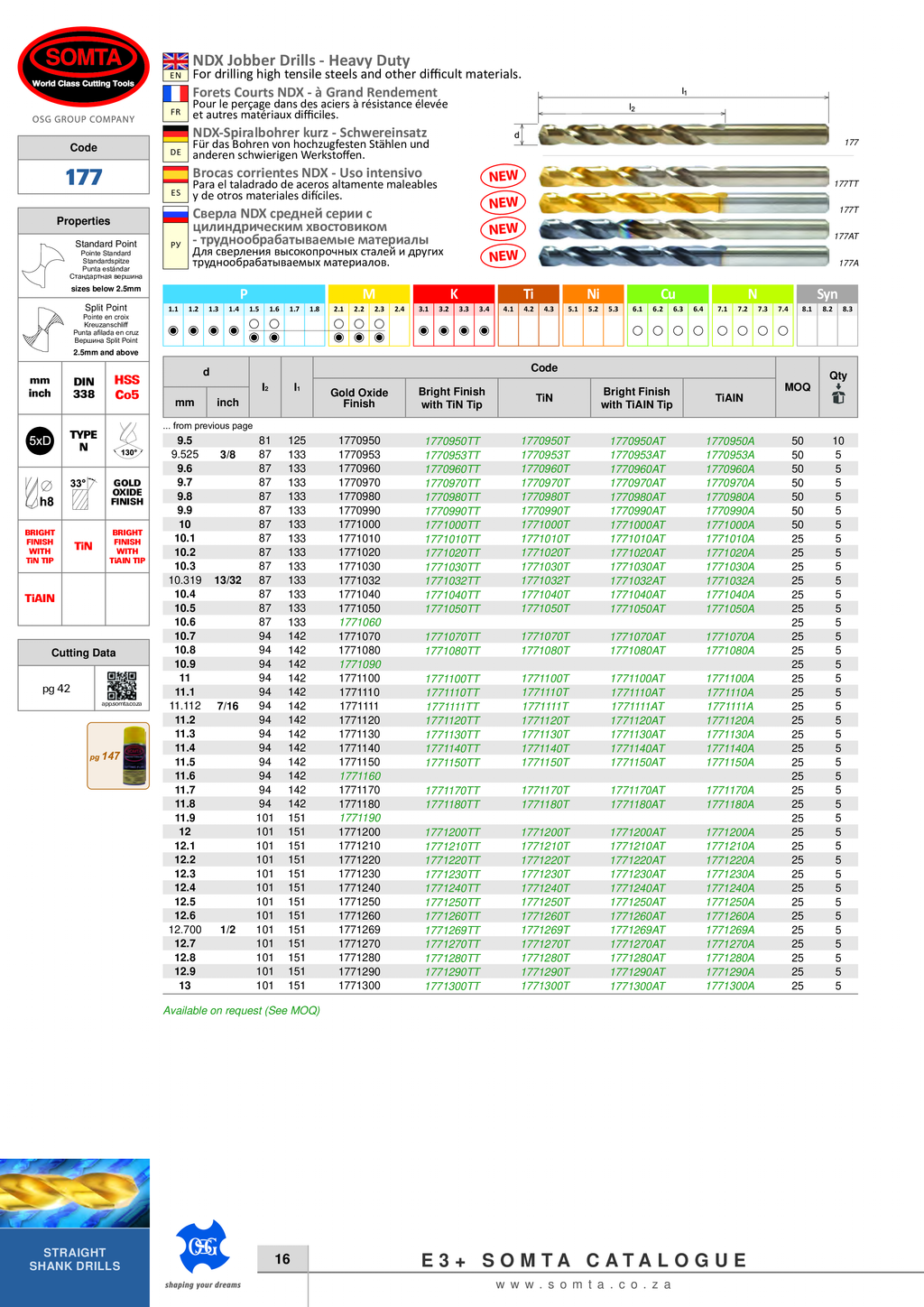Image resolution: width=924 pixels, height=1307 pixels.
Task: Click the 33° helix angle icon
Action: pyautogui.click(x=83, y=494)
